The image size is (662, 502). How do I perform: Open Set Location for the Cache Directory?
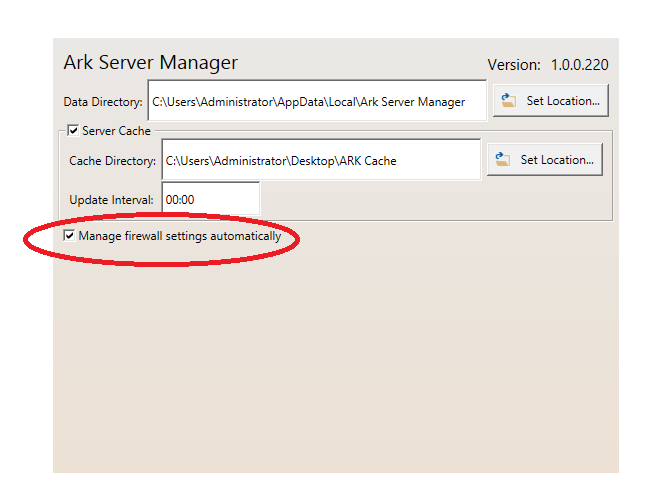[x=545, y=160]
